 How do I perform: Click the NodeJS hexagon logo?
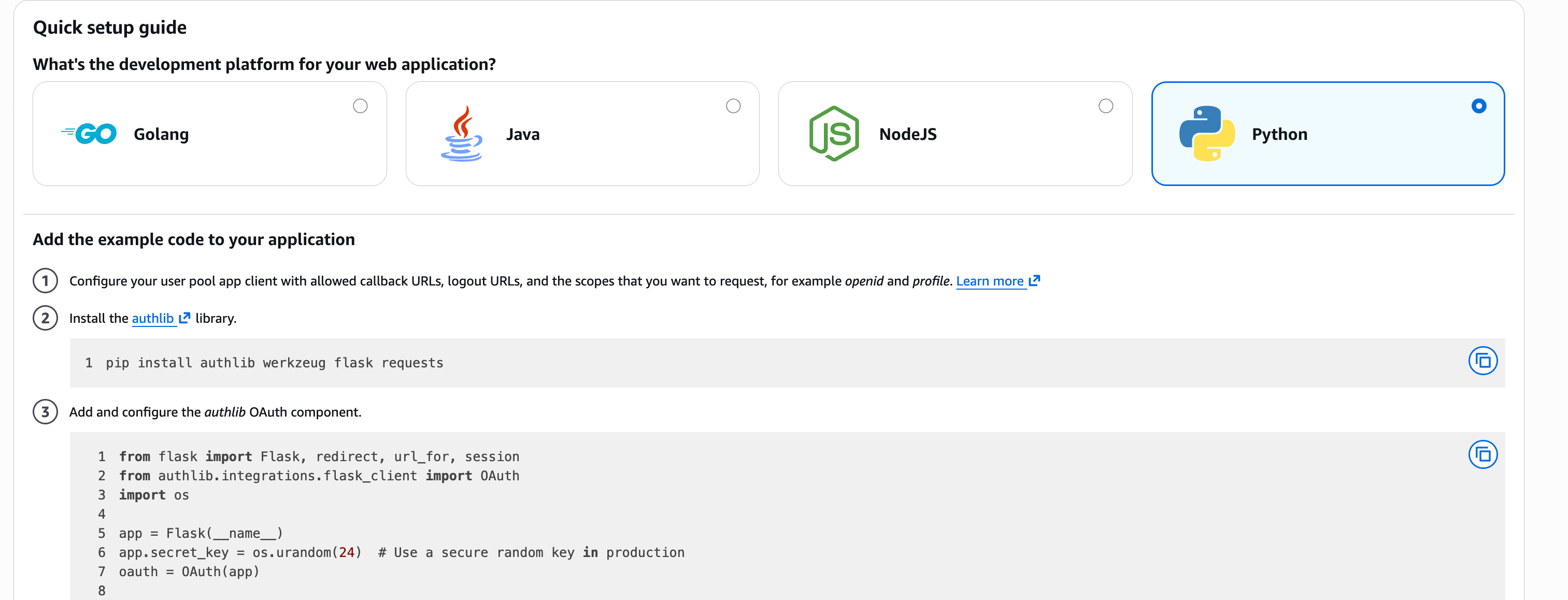click(x=833, y=134)
